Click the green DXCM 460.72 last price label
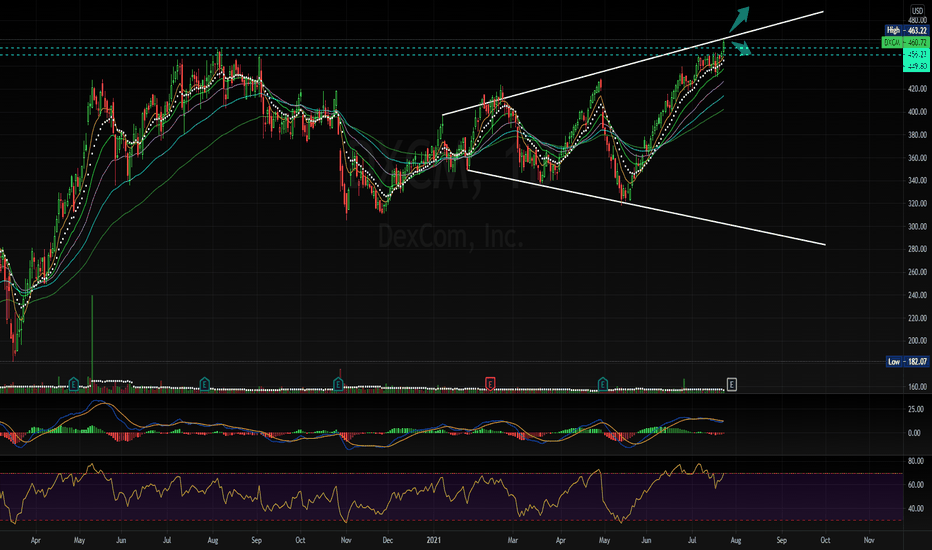The width and height of the screenshot is (932, 550). pyautogui.click(x=905, y=42)
